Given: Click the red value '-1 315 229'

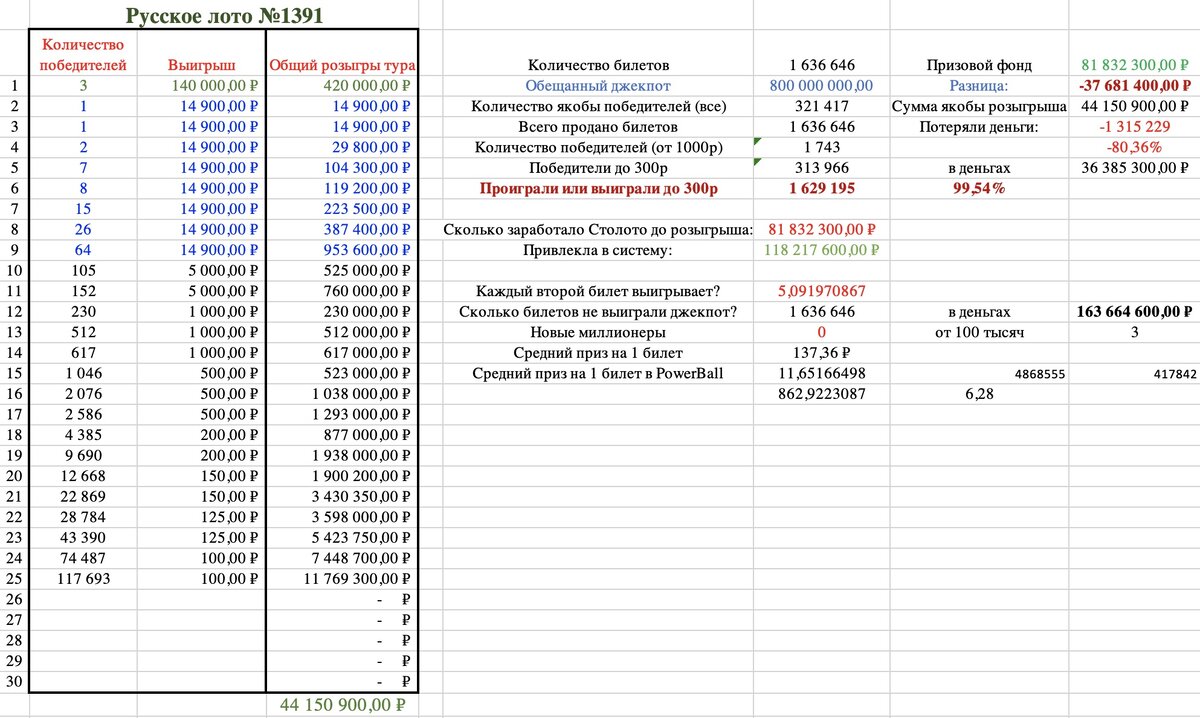Looking at the screenshot, I should pyautogui.click(x=1134, y=127).
